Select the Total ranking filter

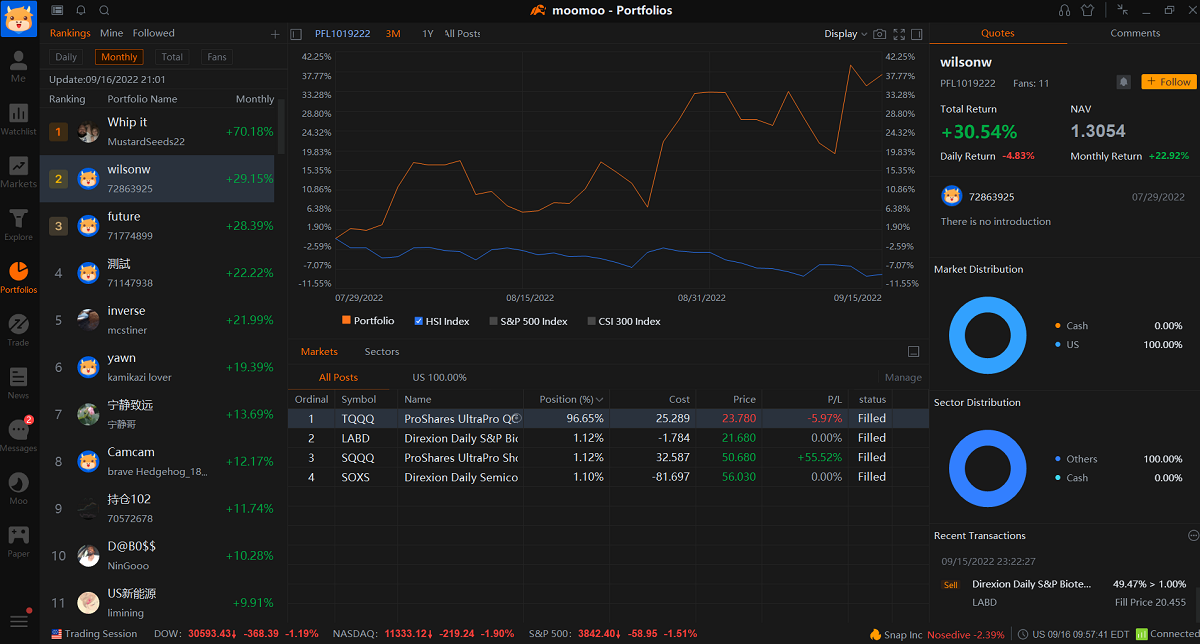pyautogui.click(x=172, y=57)
